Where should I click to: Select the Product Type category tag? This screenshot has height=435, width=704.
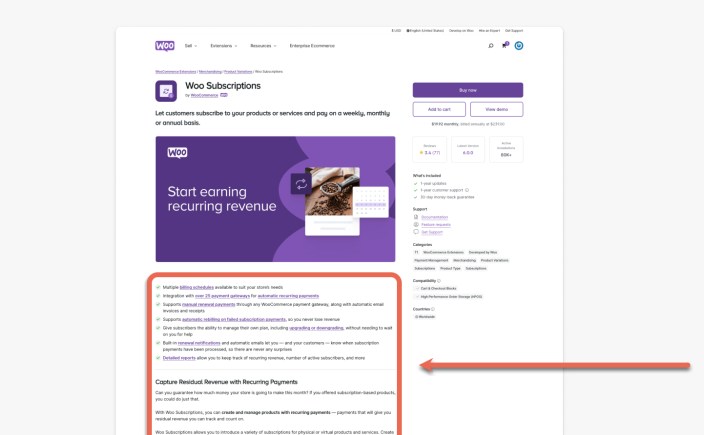coord(450,268)
